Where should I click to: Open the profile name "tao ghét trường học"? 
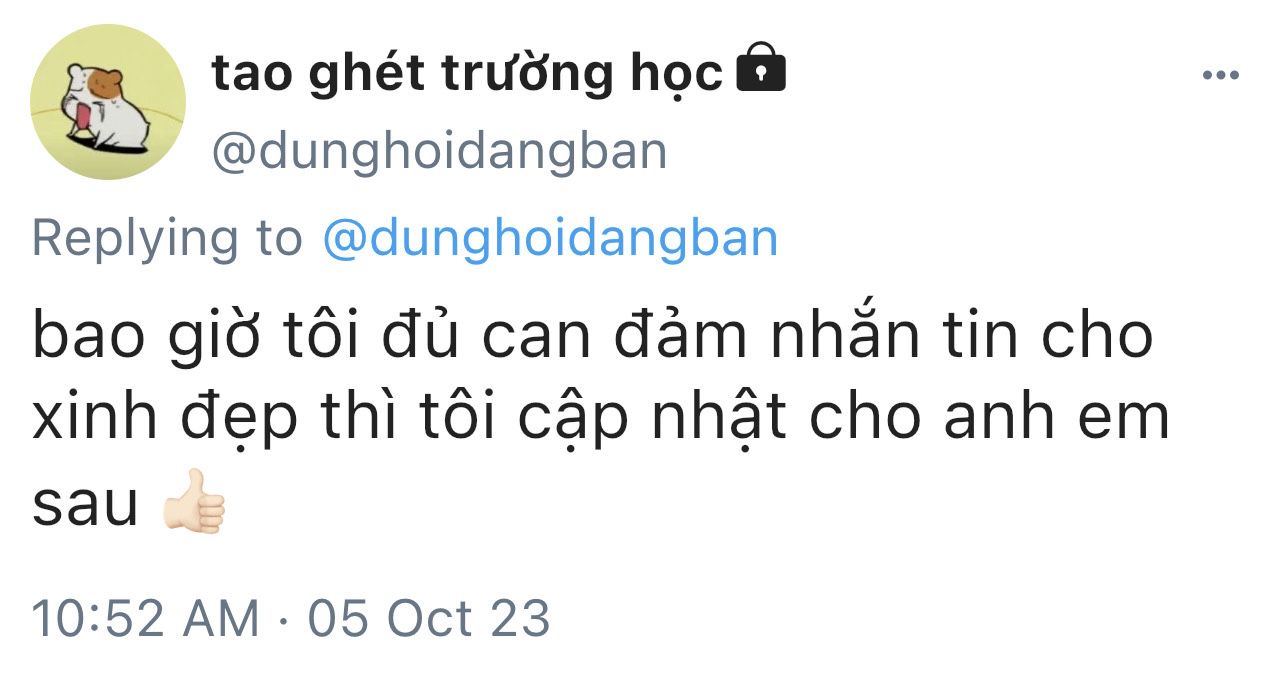click(467, 74)
